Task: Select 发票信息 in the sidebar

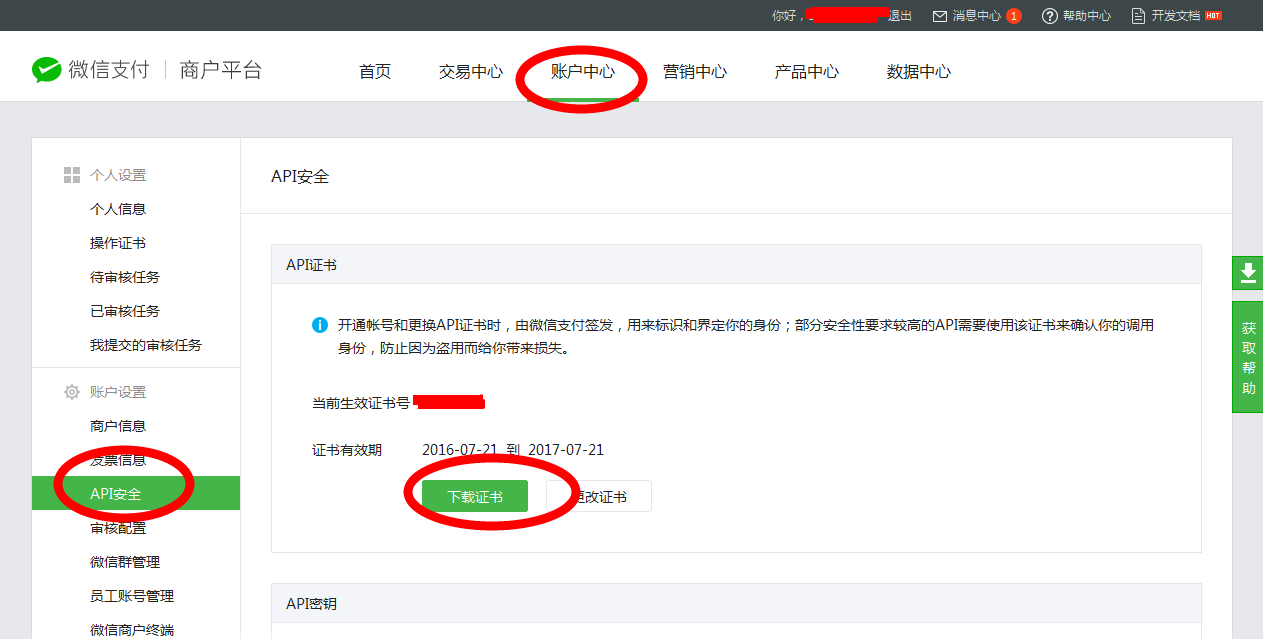Action: tap(118, 460)
